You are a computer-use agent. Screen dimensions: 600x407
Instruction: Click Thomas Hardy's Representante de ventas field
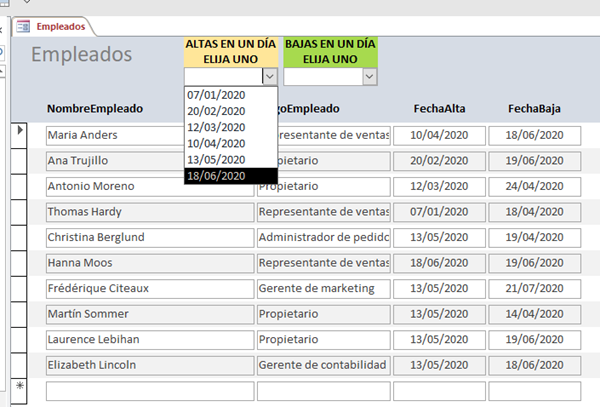coord(324,212)
